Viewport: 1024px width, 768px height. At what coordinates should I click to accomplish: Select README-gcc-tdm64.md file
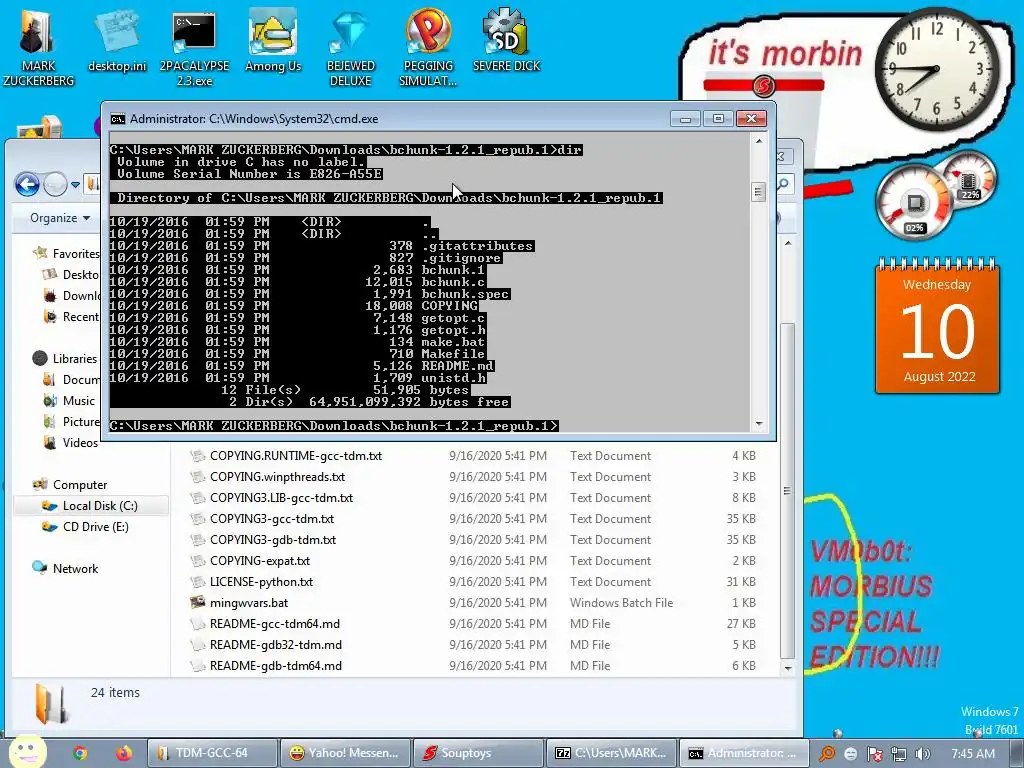tap(275, 624)
